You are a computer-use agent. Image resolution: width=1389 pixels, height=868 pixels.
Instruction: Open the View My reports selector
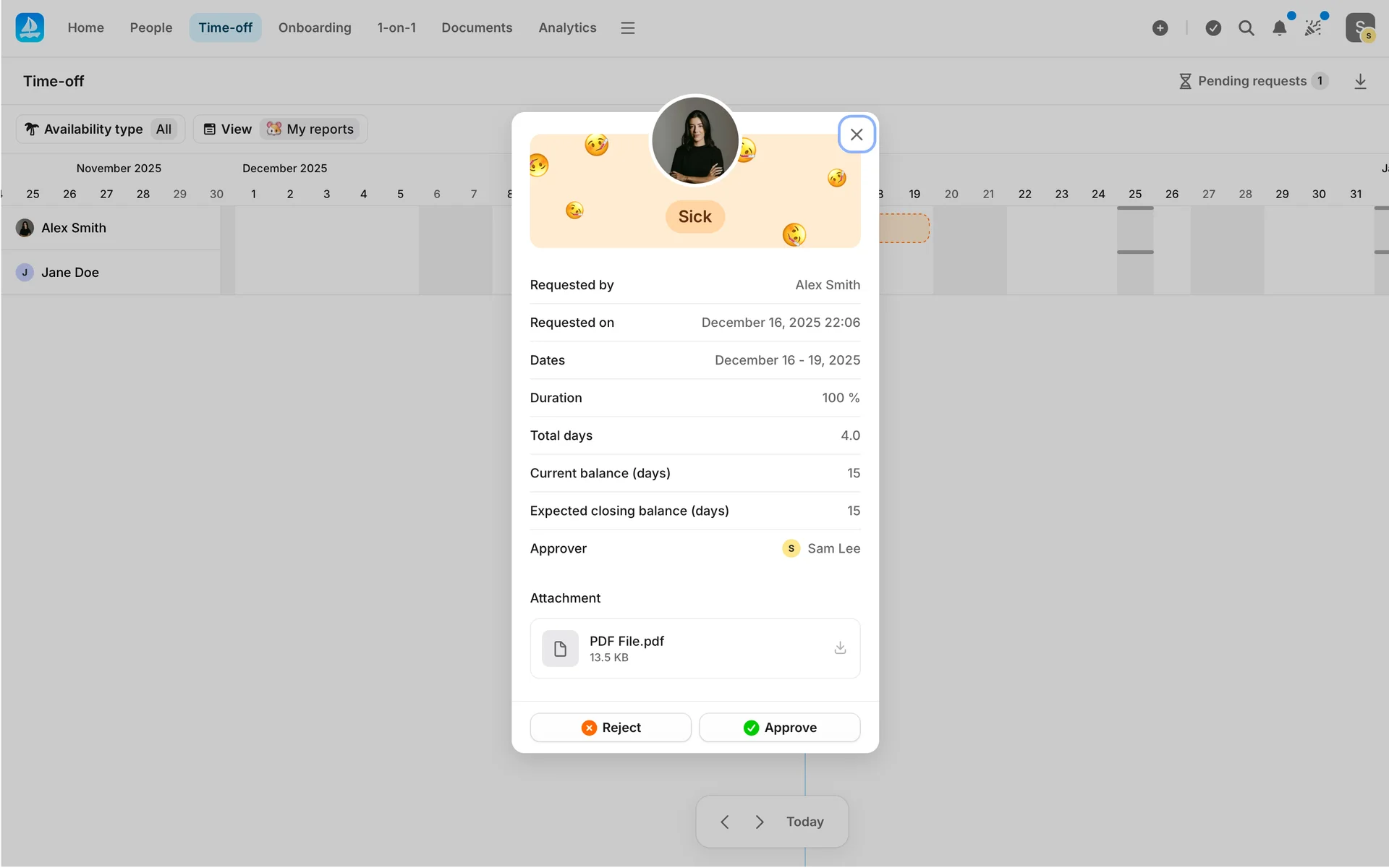coord(280,129)
